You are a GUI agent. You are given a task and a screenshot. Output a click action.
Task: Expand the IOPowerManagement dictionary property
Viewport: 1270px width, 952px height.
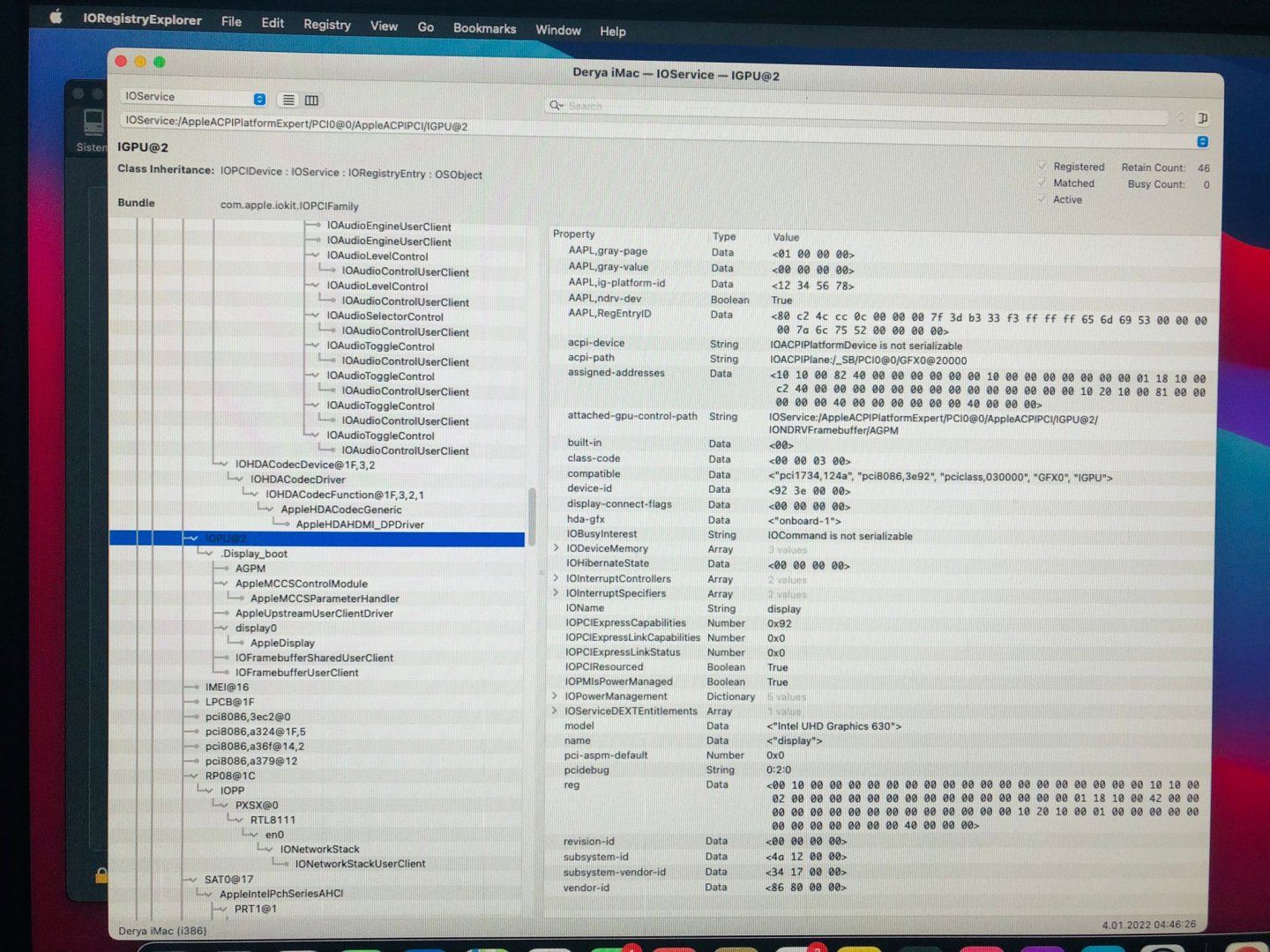555,696
